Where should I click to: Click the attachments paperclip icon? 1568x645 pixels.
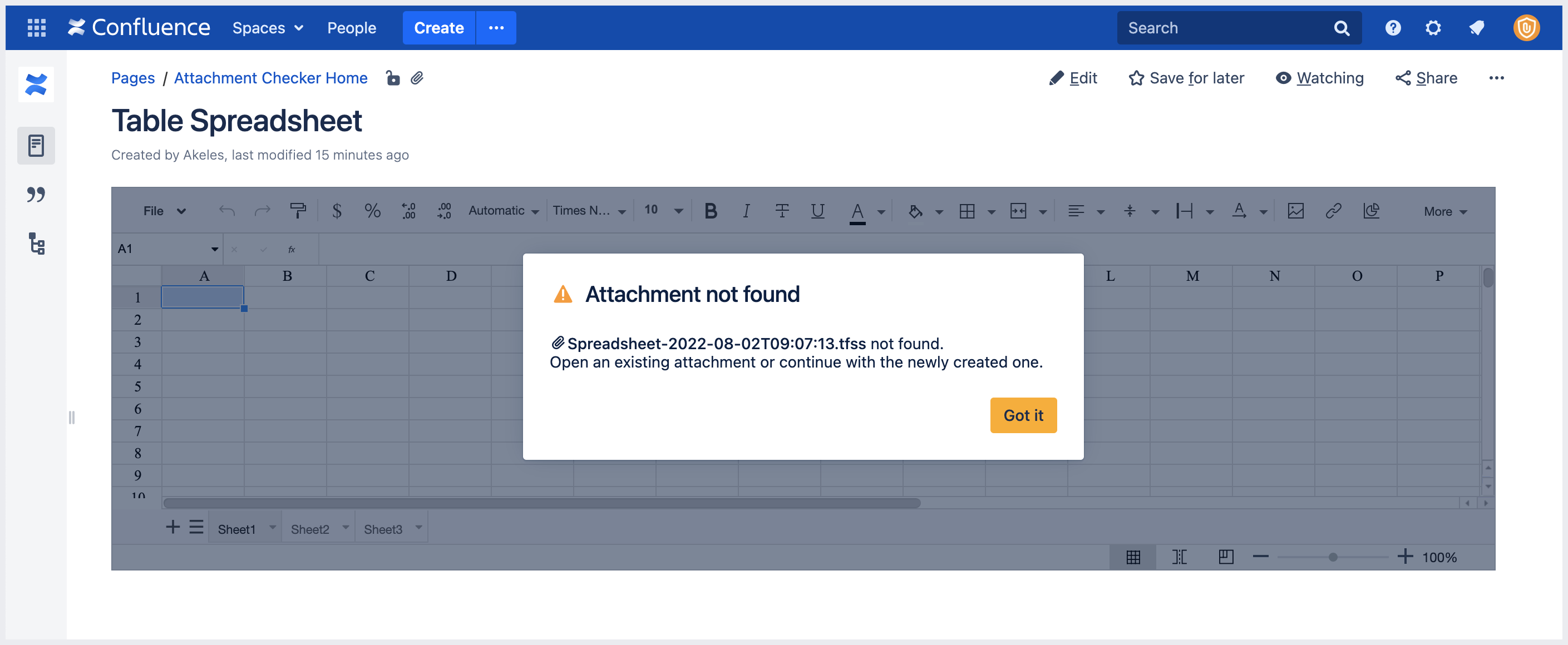[x=417, y=78]
